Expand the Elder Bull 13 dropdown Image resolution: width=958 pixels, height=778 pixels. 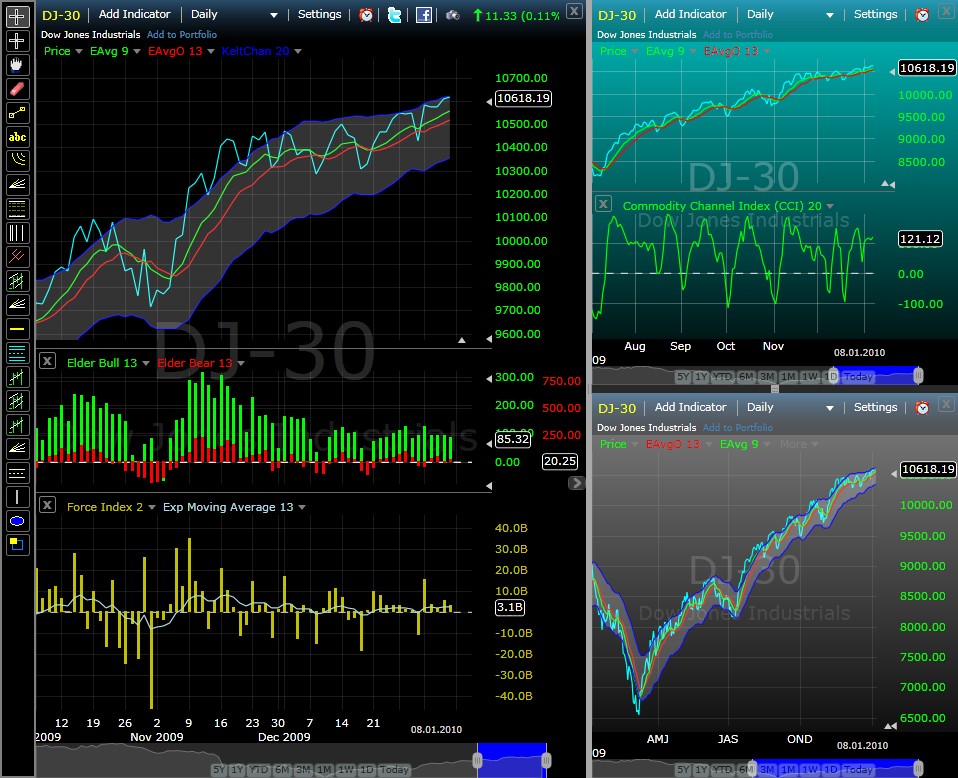tap(145, 363)
